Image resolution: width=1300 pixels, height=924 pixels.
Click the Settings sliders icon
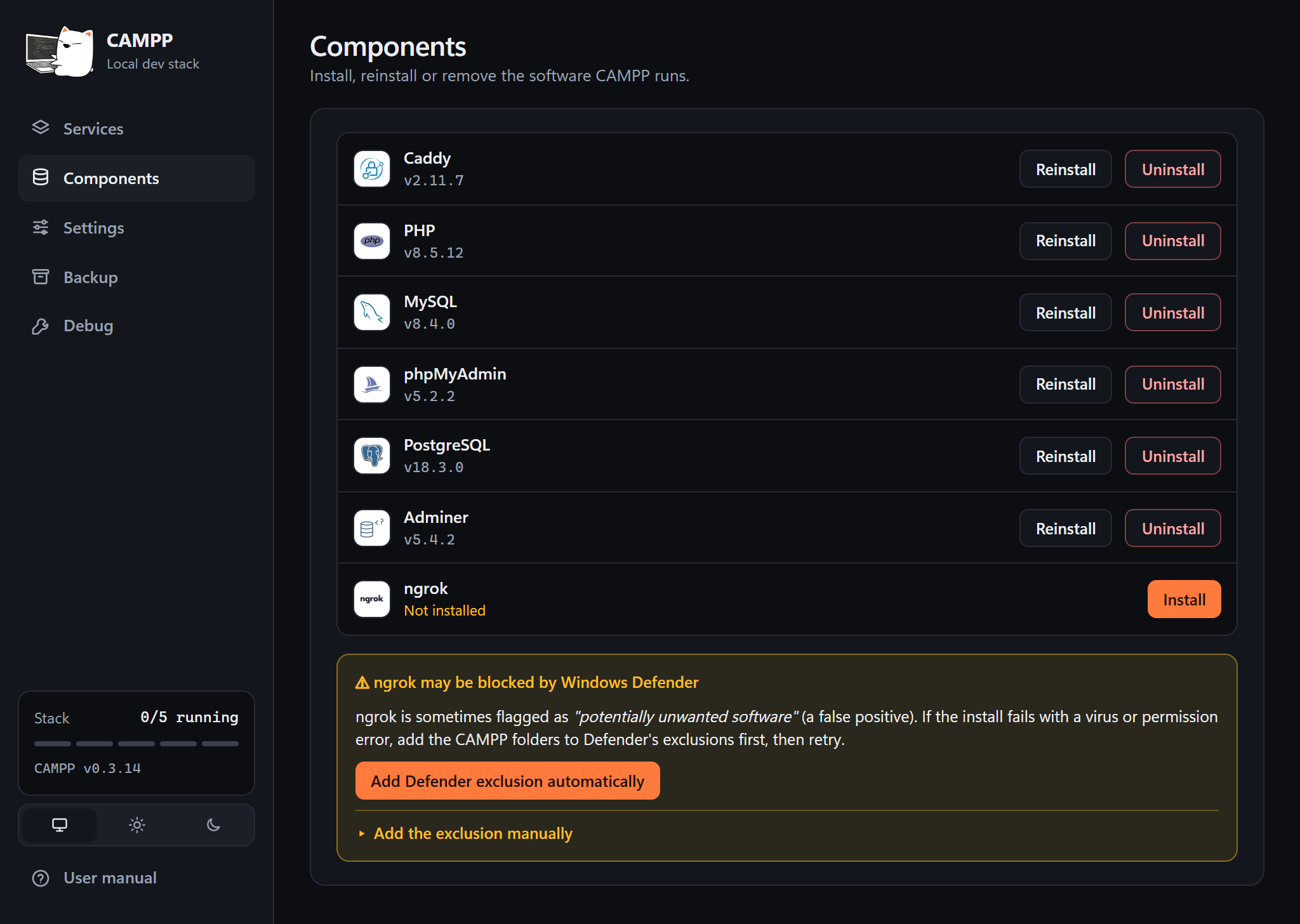click(x=41, y=227)
